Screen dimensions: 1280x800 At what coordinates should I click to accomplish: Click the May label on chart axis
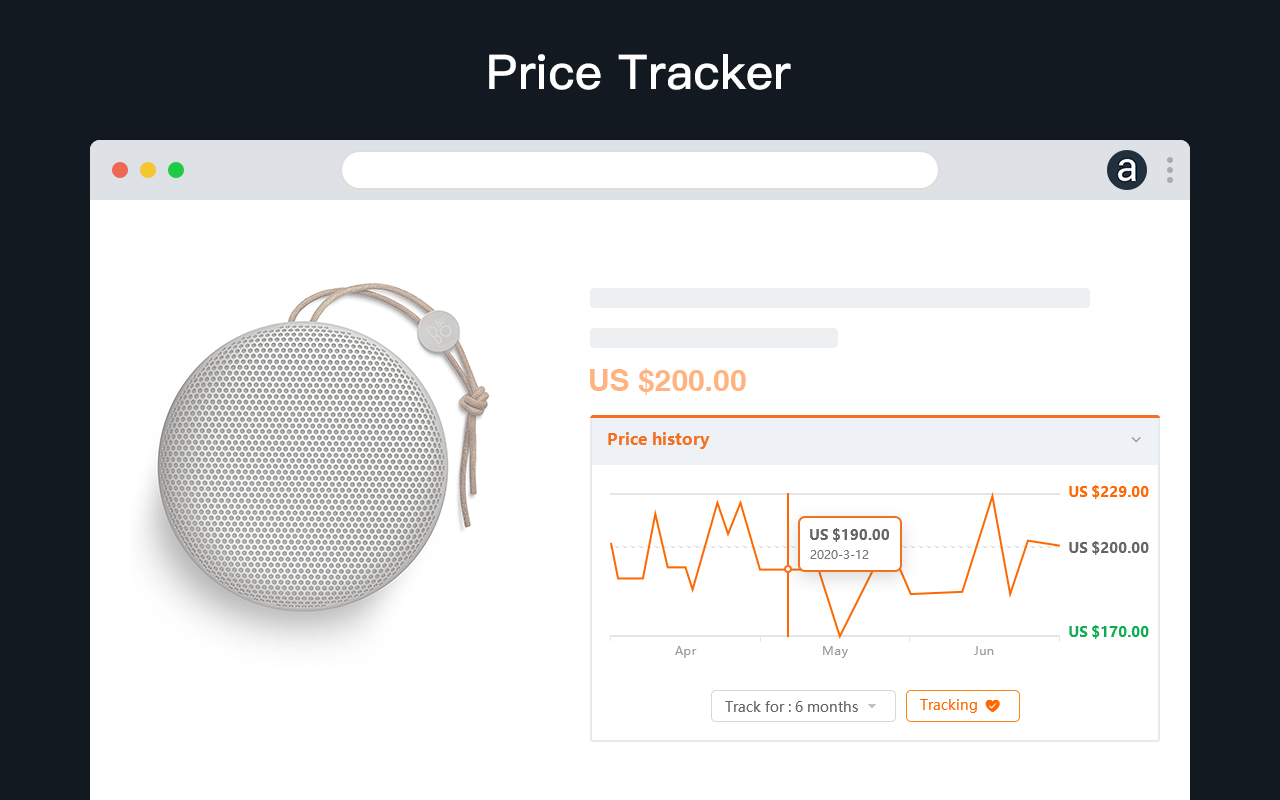click(835, 651)
